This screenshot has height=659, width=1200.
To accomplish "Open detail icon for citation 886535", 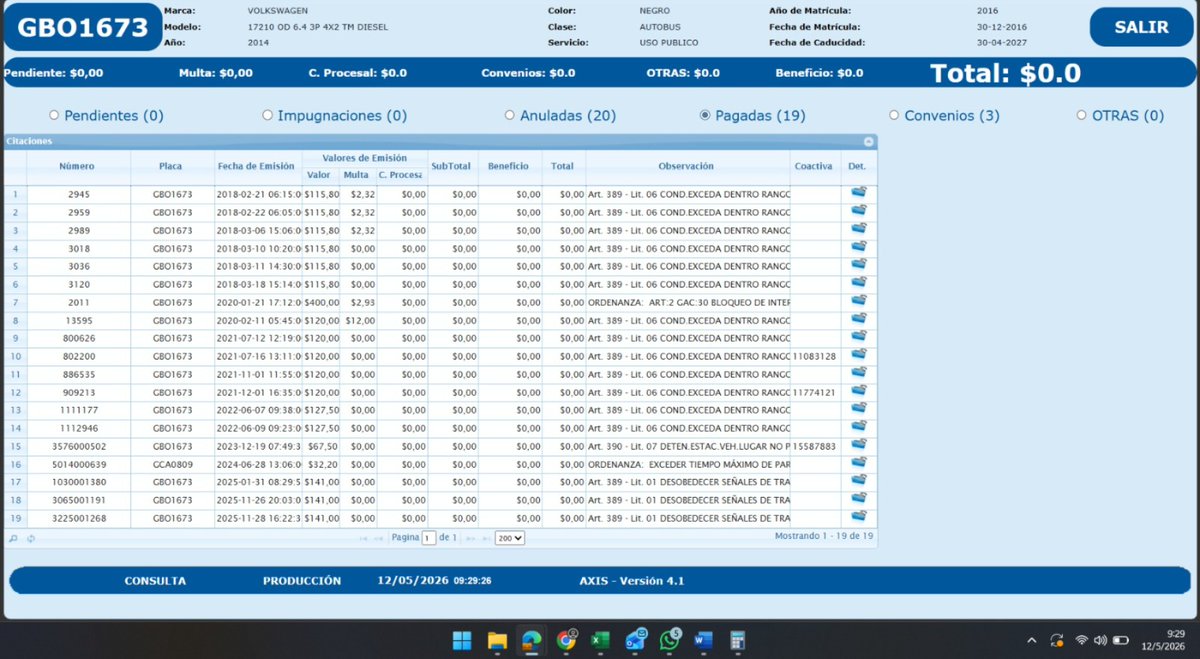I will pos(858,373).
